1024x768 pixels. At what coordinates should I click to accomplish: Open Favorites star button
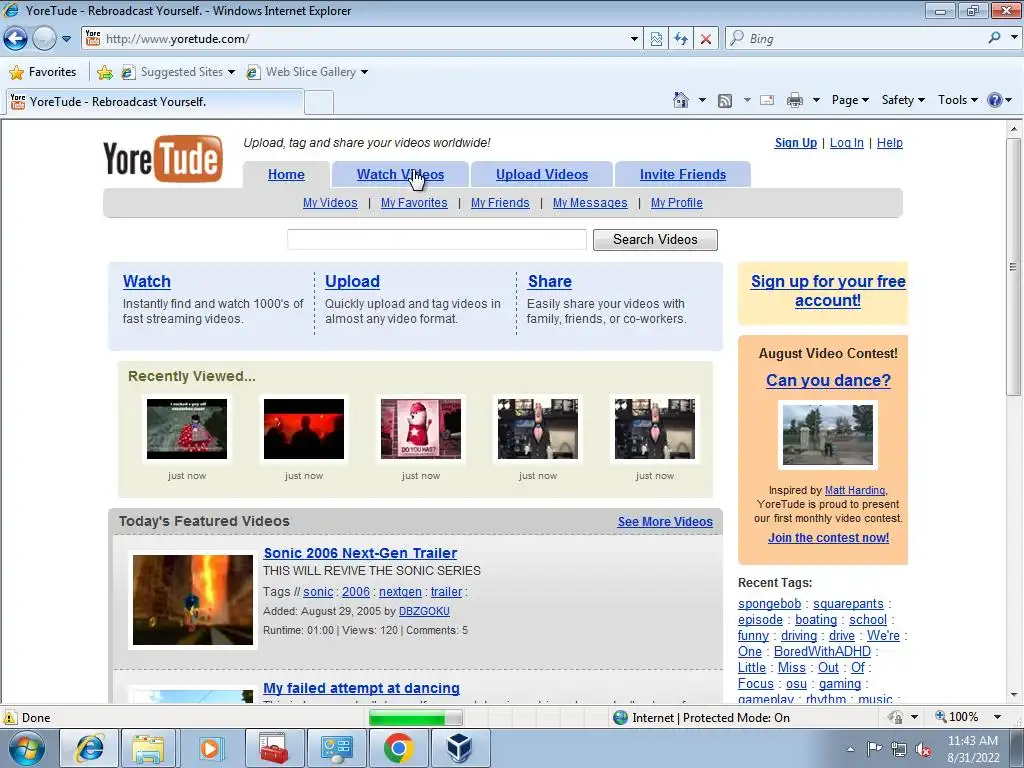point(43,72)
